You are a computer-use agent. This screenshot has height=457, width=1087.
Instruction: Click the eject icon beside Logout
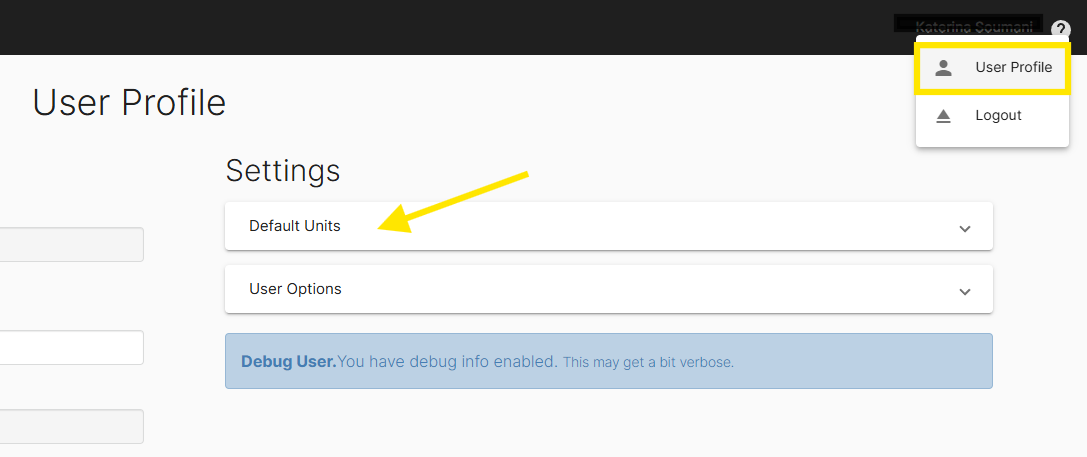tap(943, 116)
